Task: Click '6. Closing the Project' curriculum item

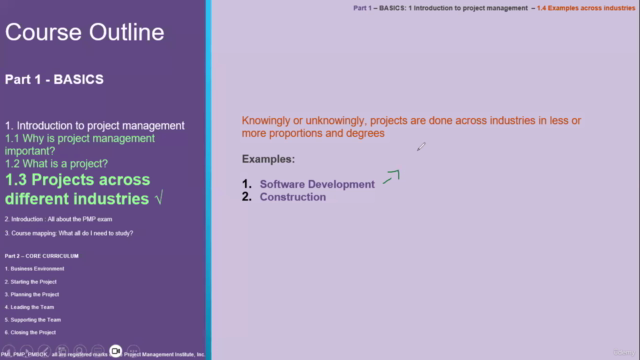Action: [30, 332]
